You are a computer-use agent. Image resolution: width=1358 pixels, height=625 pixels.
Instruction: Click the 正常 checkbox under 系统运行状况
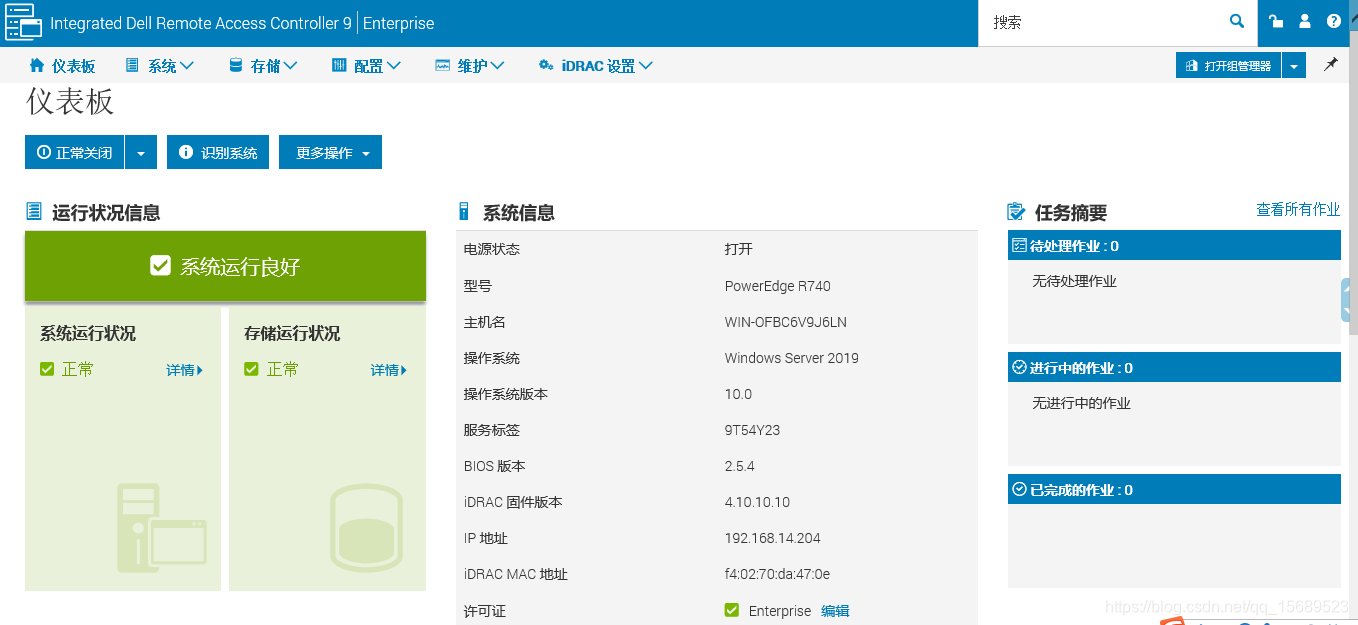(x=46, y=368)
